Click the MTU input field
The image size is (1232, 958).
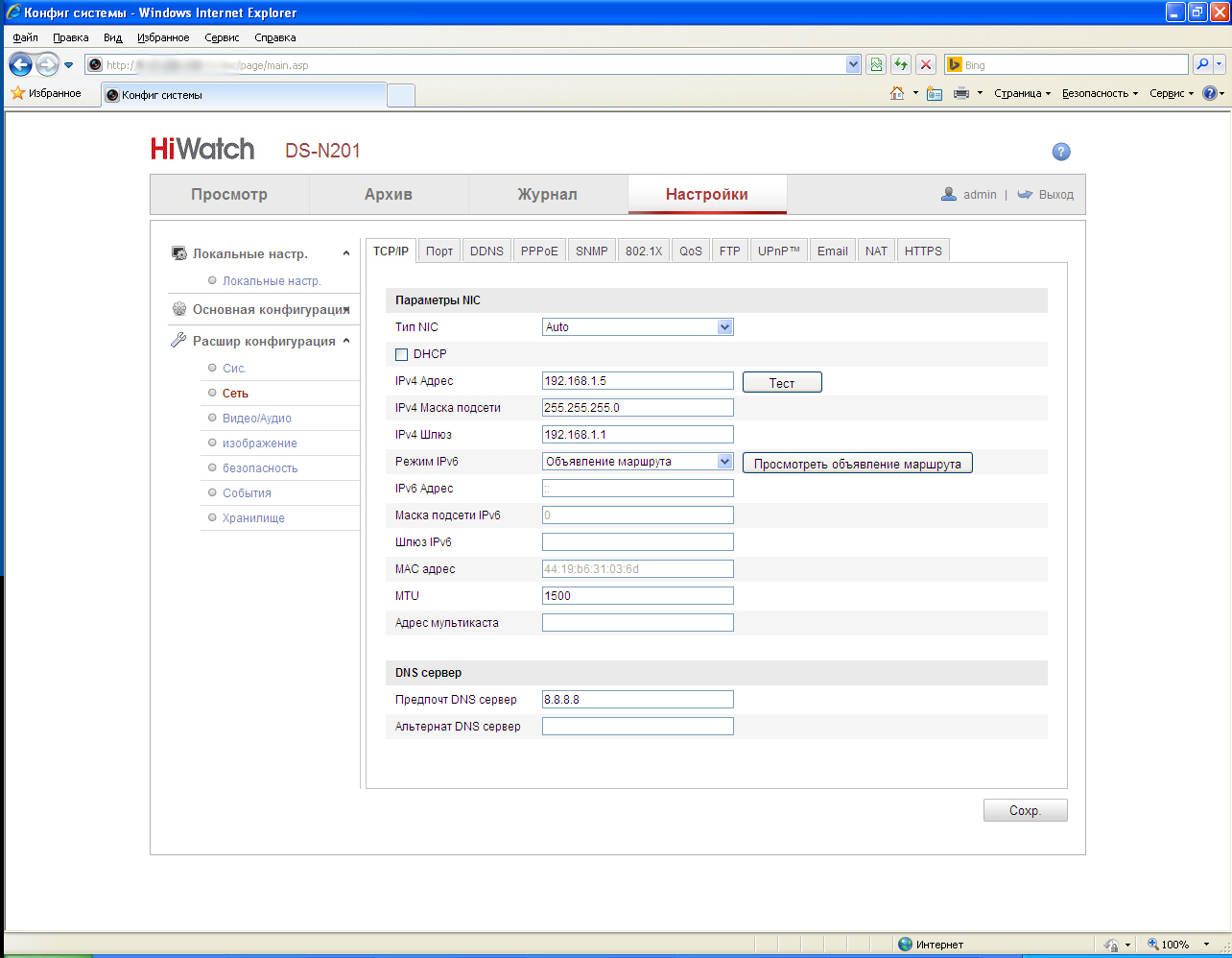click(638, 596)
